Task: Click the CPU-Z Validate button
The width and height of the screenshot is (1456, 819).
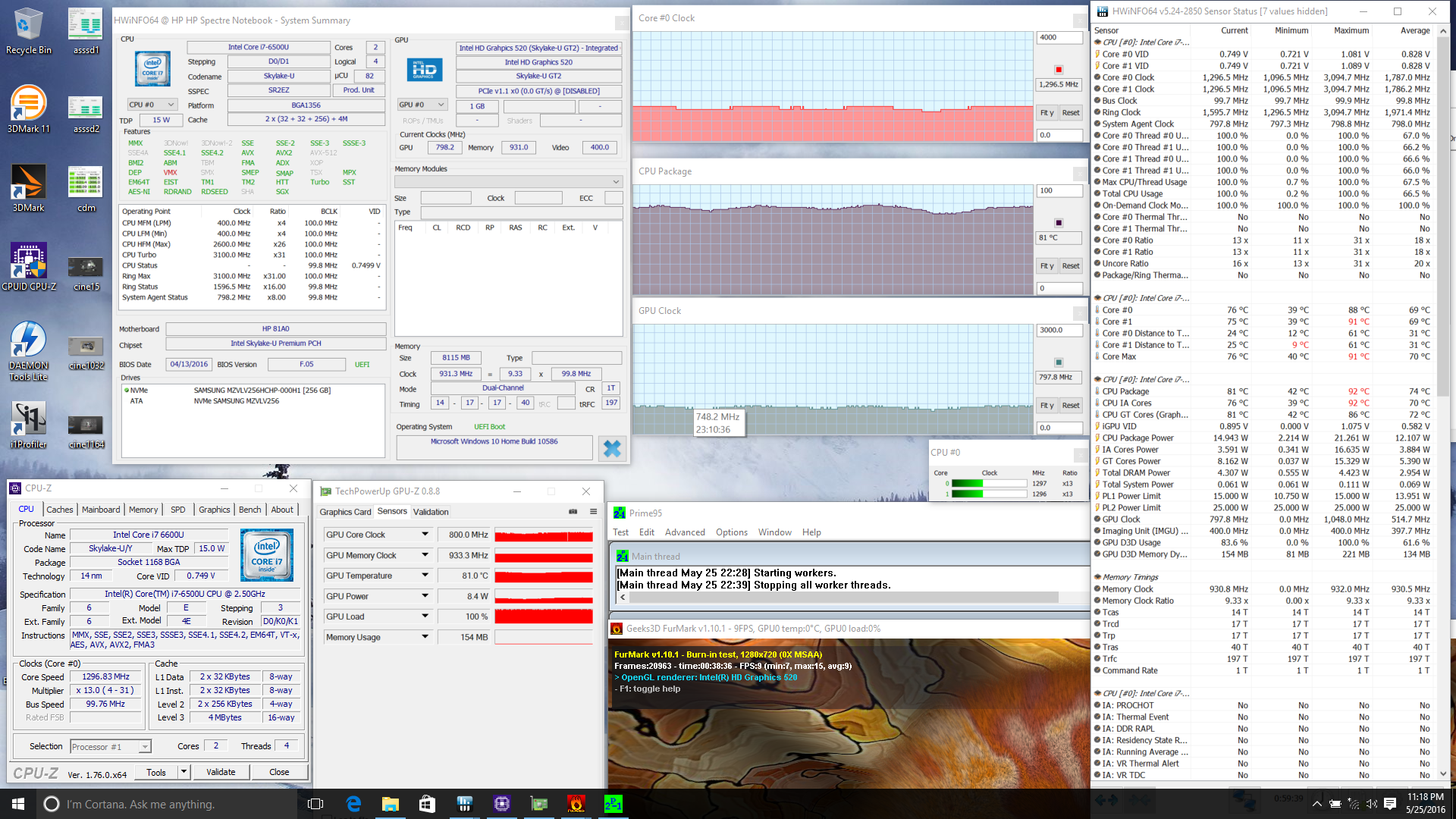Action: point(221,772)
